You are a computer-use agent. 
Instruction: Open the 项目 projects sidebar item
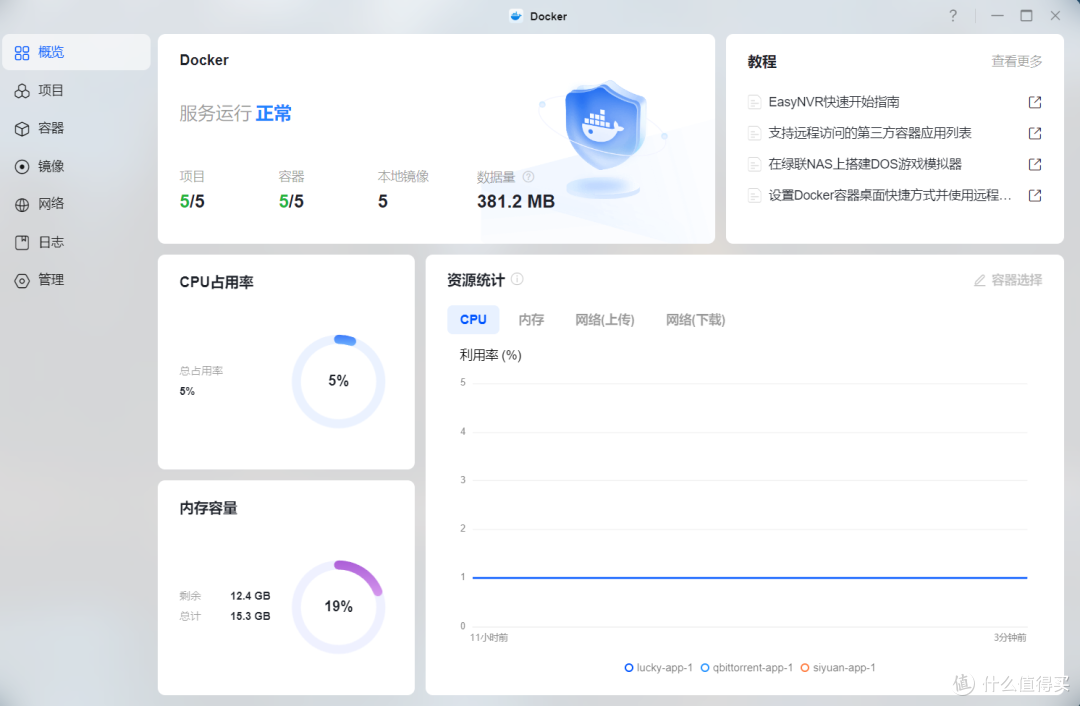click(x=76, y=90)
